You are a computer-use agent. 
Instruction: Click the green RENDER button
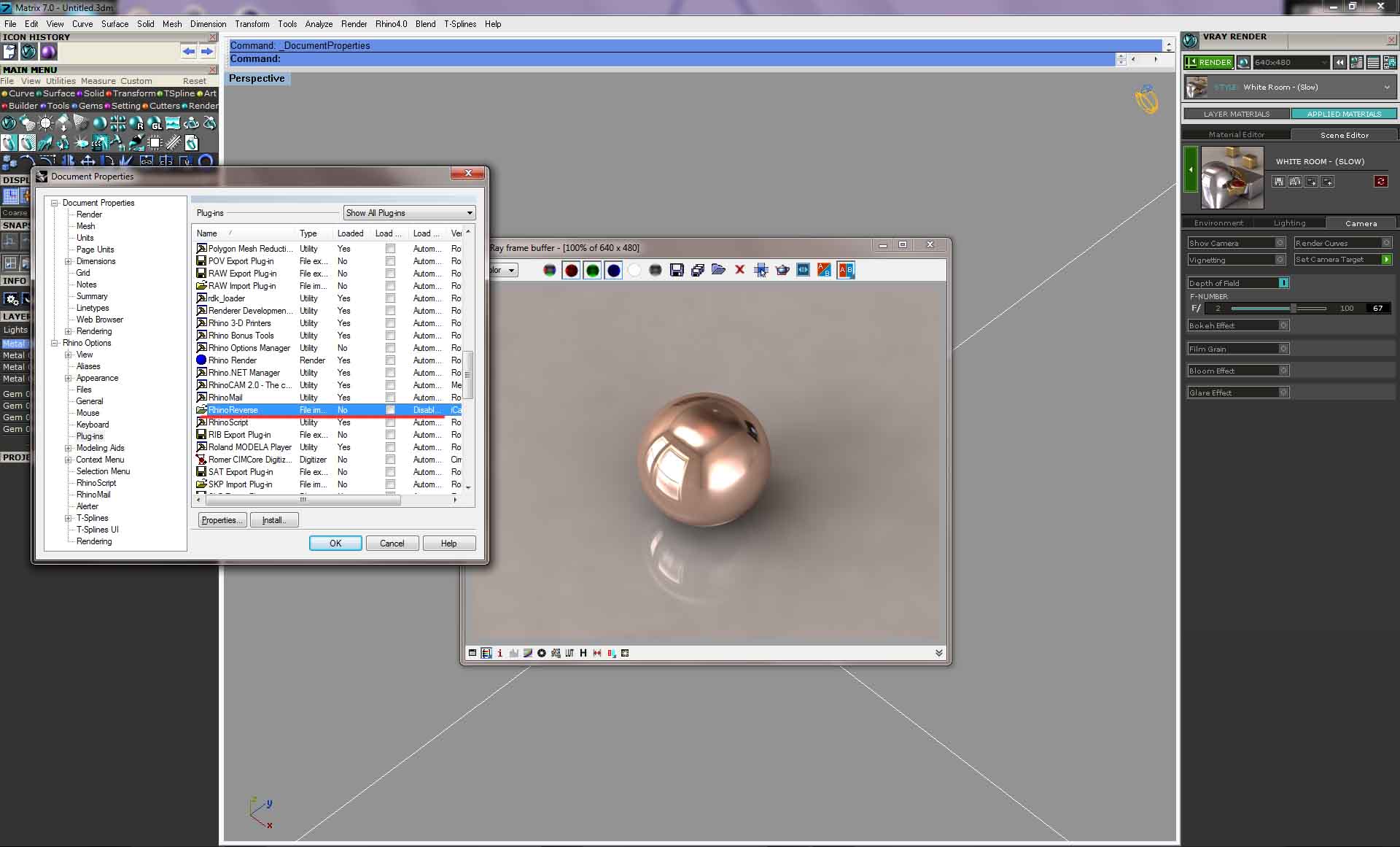pos(1208,63)
